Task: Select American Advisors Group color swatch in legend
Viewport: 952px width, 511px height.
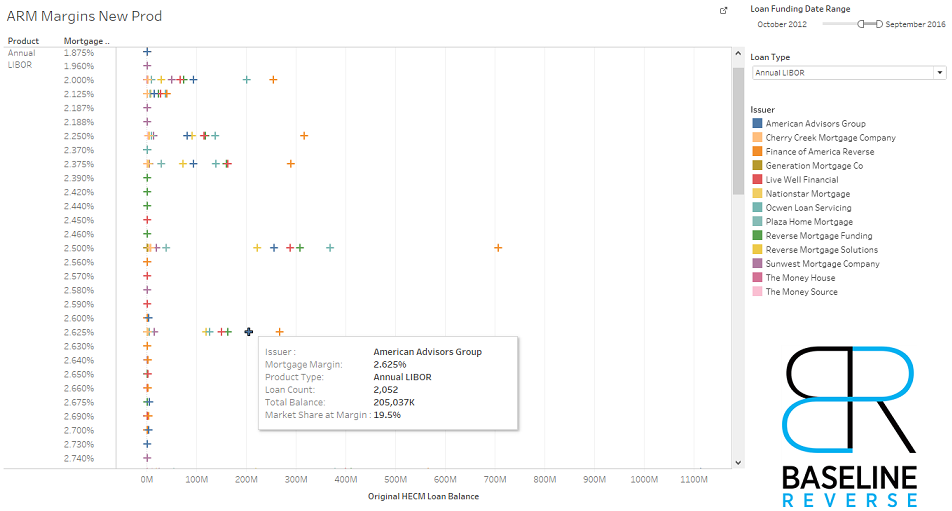Action: 757,123
